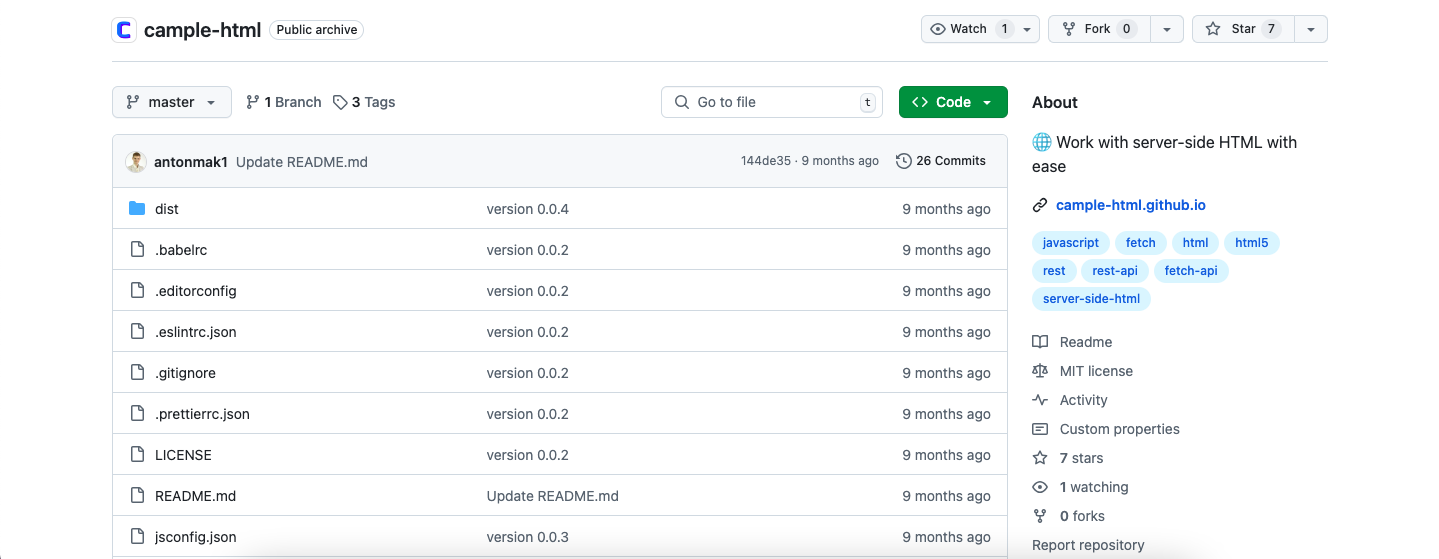Viewport: 1439px width, 559px height.
Task: Click the eye icon beside 1 watching
Action: [x=1040, y=487]
